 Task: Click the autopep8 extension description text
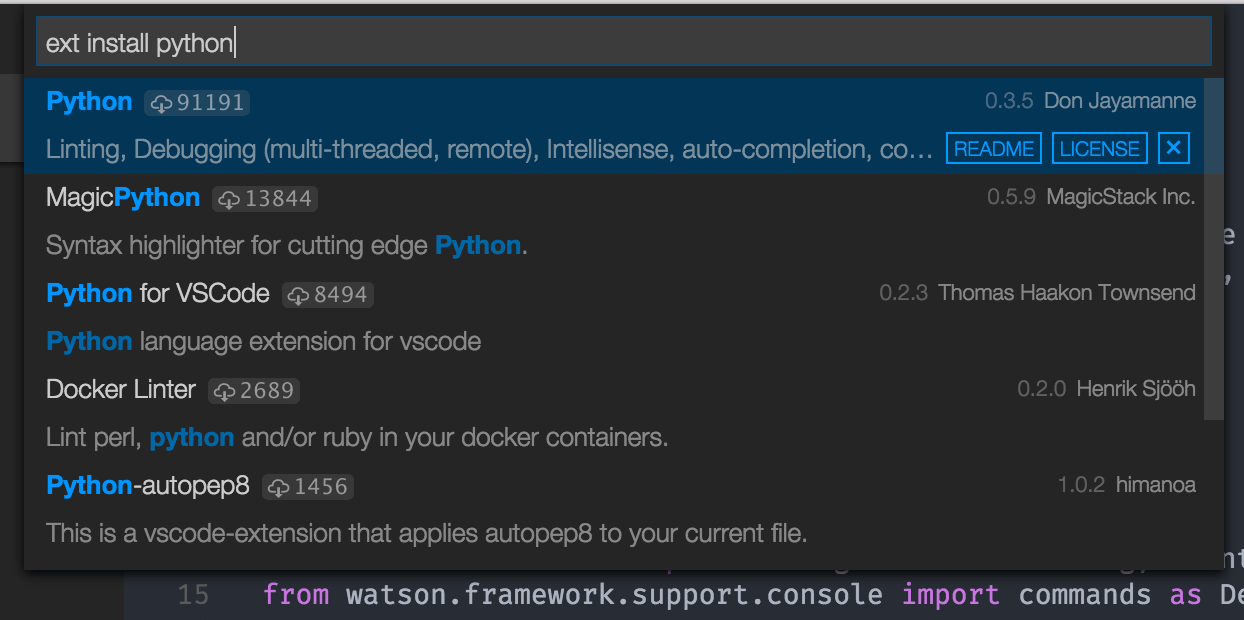pyautogui.click(x=426, y=534)
